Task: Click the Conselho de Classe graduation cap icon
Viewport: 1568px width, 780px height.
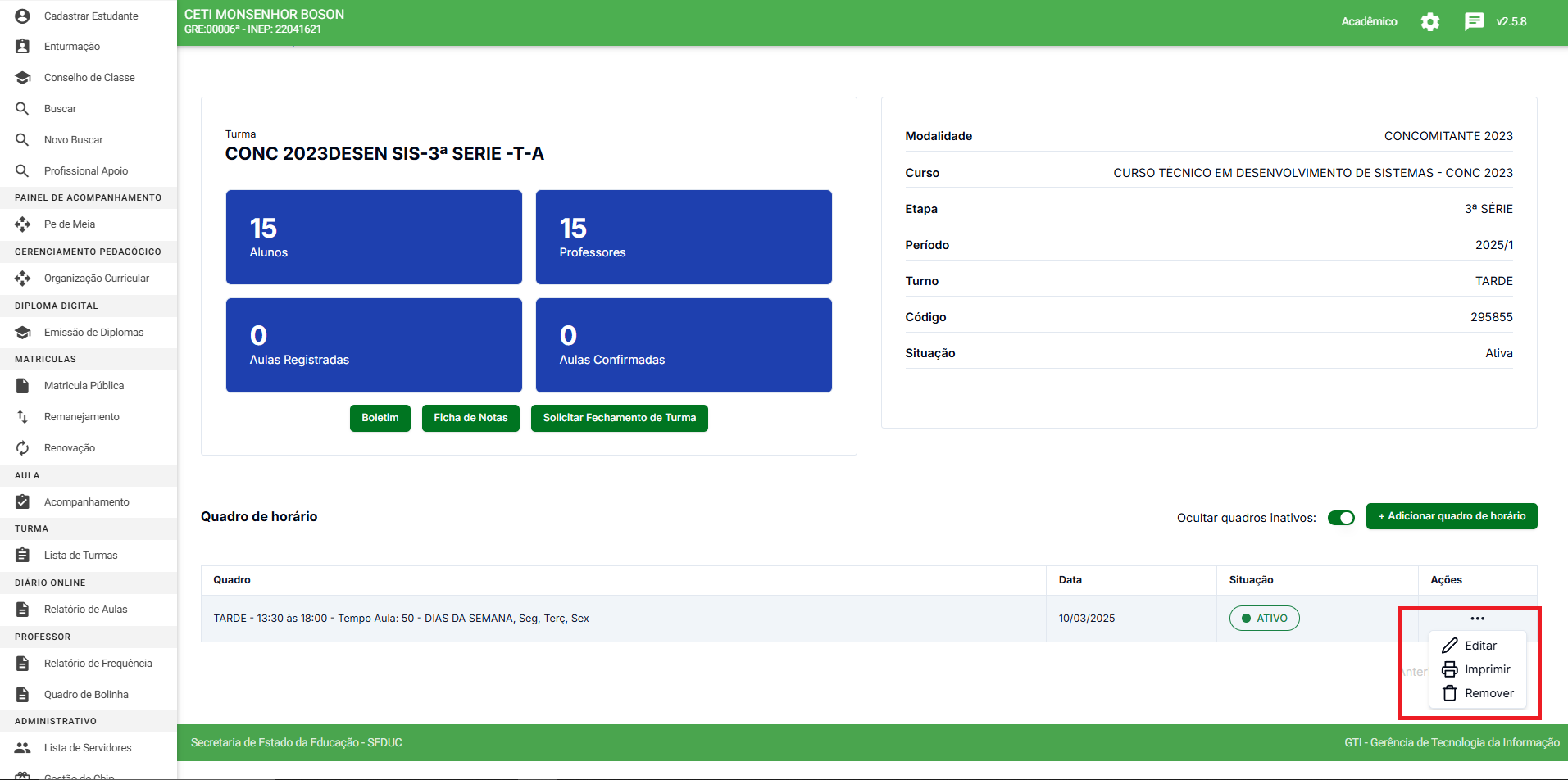Action: pyautogui.click(x=23, y=78)
